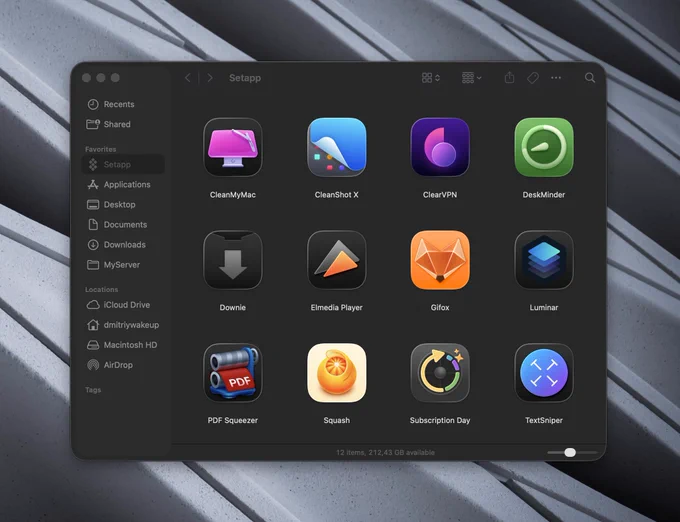Open the MyServer folder in sidebar

[123, 264]
